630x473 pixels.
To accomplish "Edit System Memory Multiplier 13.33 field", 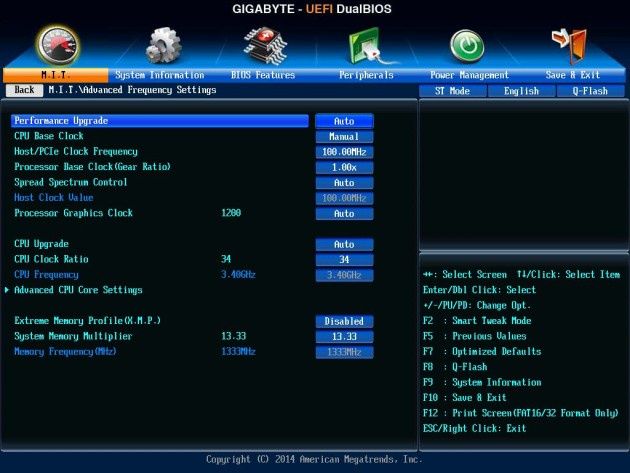I will pyautogui.click(x=344, y=337).
